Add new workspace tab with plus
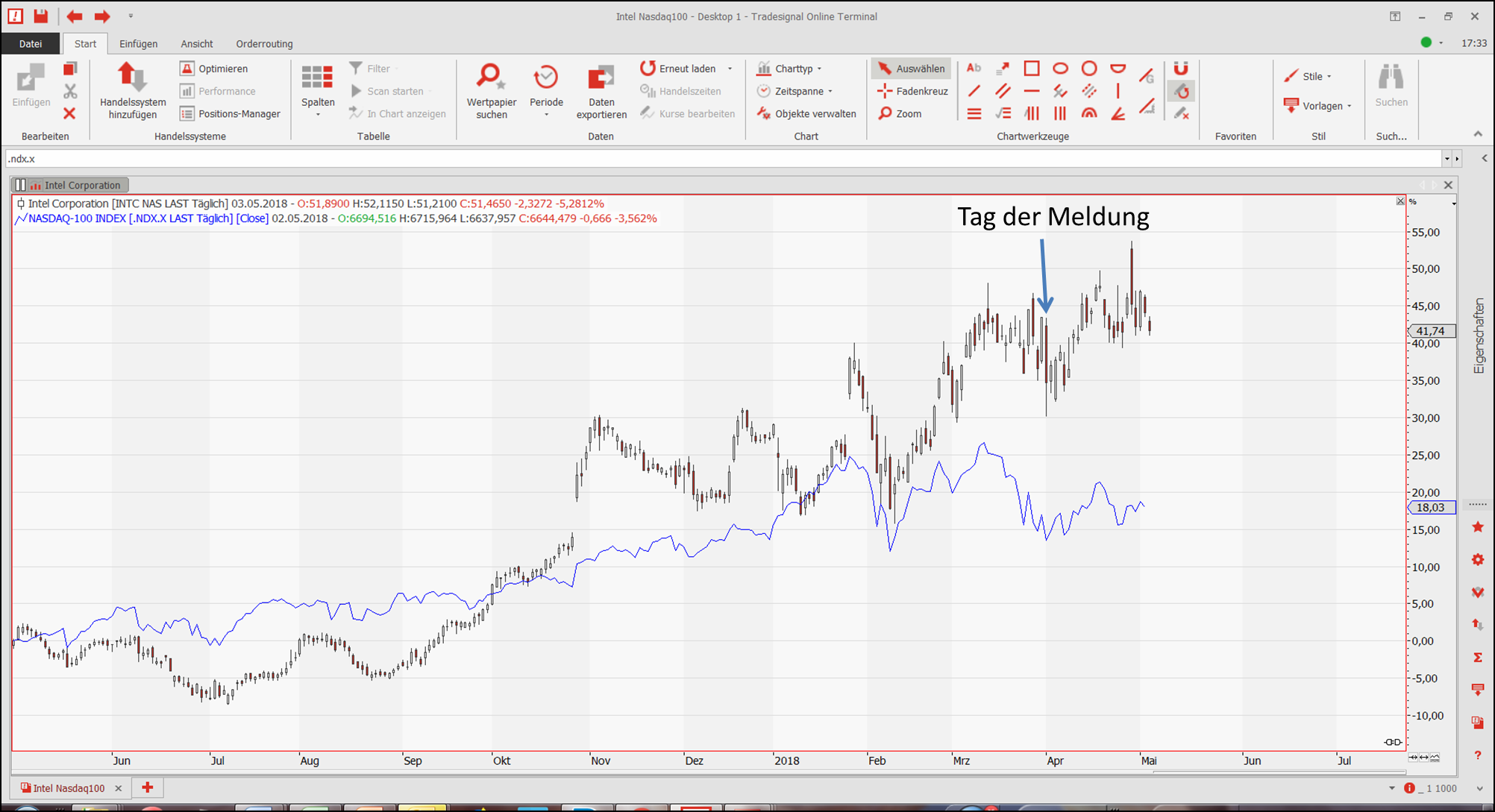1495x812 pixels. click(148, 787)
